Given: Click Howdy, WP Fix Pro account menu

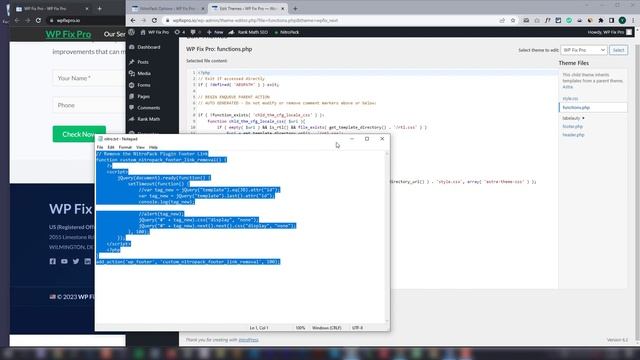Looking at the screenshot, I should (610, 32).
